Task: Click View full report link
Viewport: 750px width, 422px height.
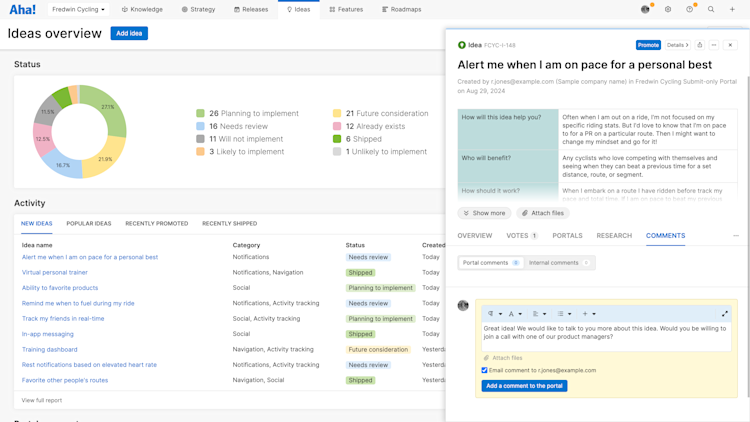Action: 42,400
